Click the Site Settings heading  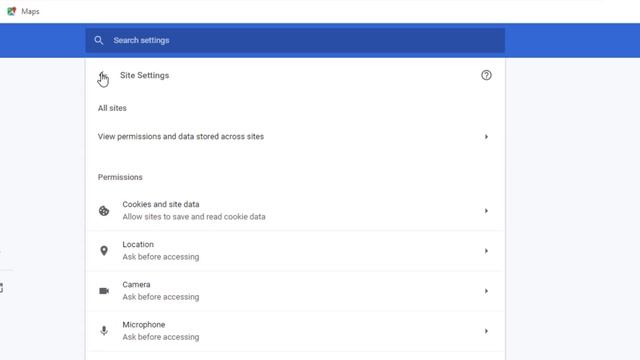[x=144, y=76]
